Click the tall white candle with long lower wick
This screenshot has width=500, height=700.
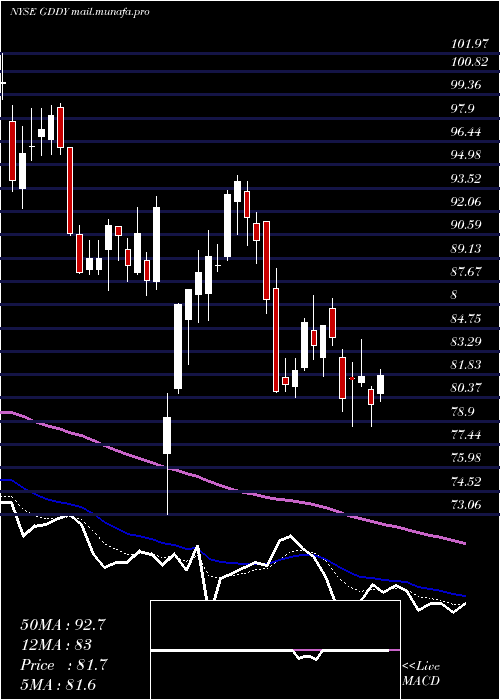click(x=167, y=454)
